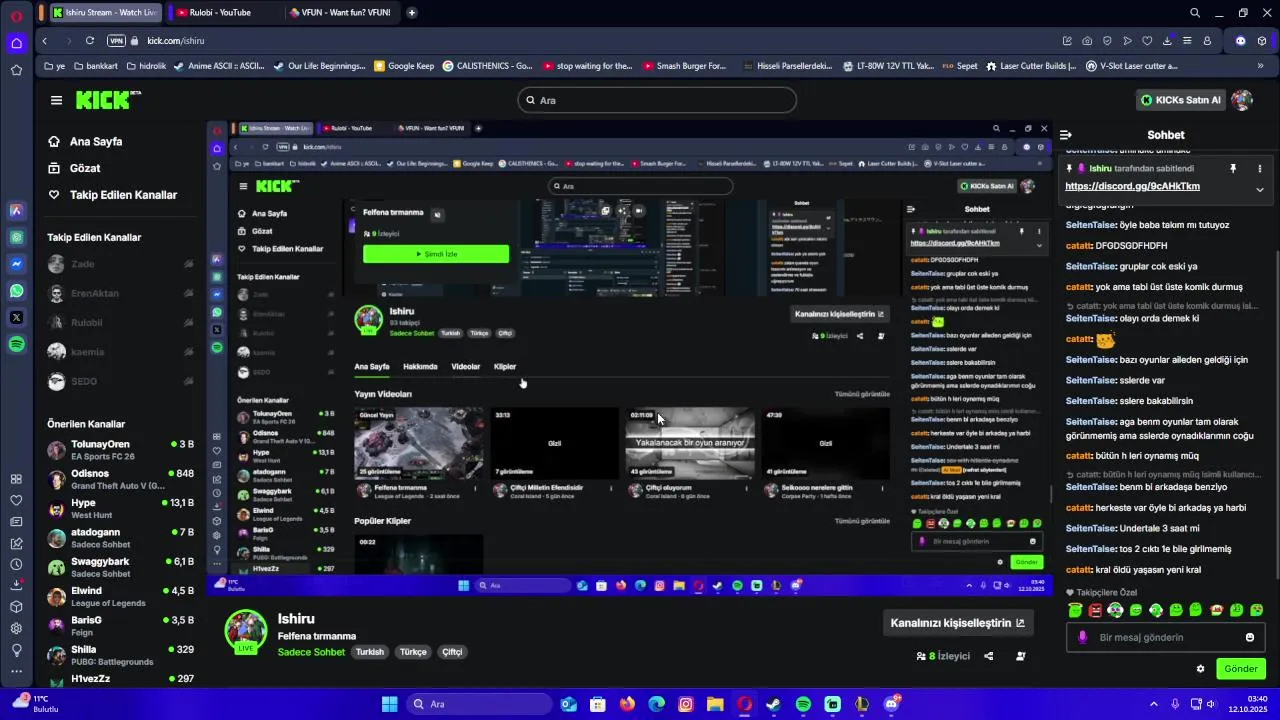This screenshot has width=1280, height=720.
Task: Go back in browser history
Action: click(45, 41)
